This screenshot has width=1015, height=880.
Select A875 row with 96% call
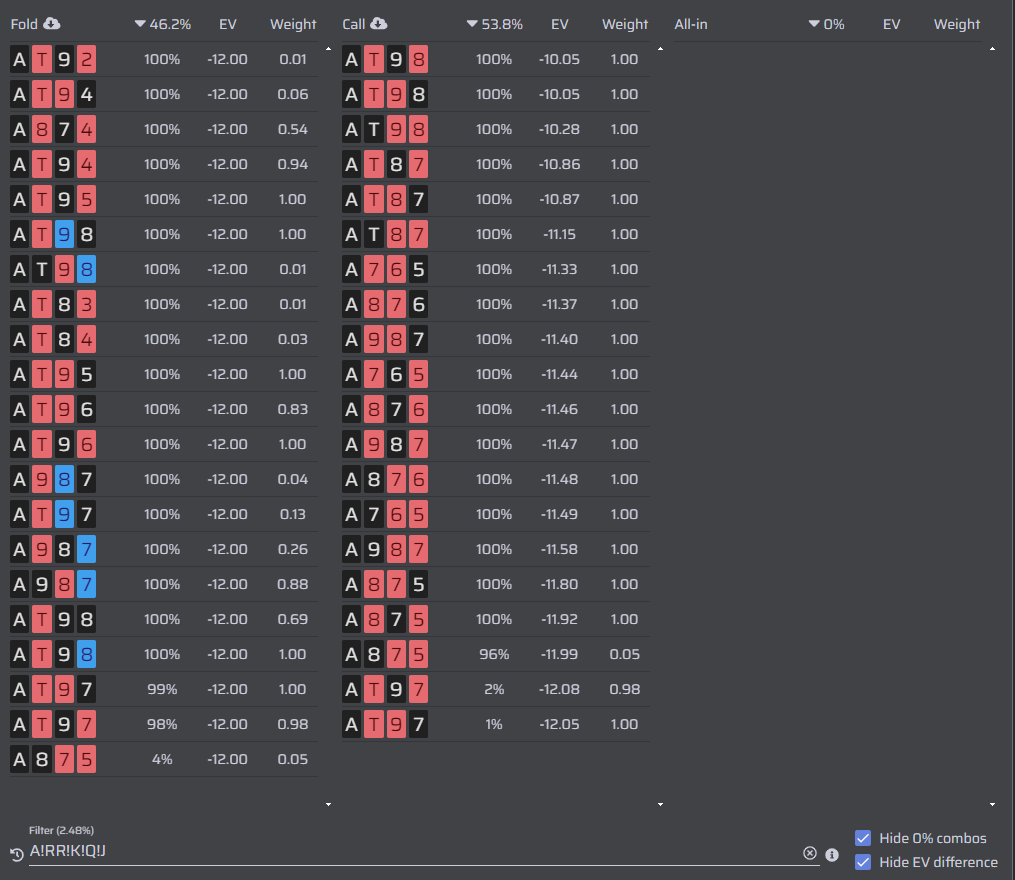(495, 654)
